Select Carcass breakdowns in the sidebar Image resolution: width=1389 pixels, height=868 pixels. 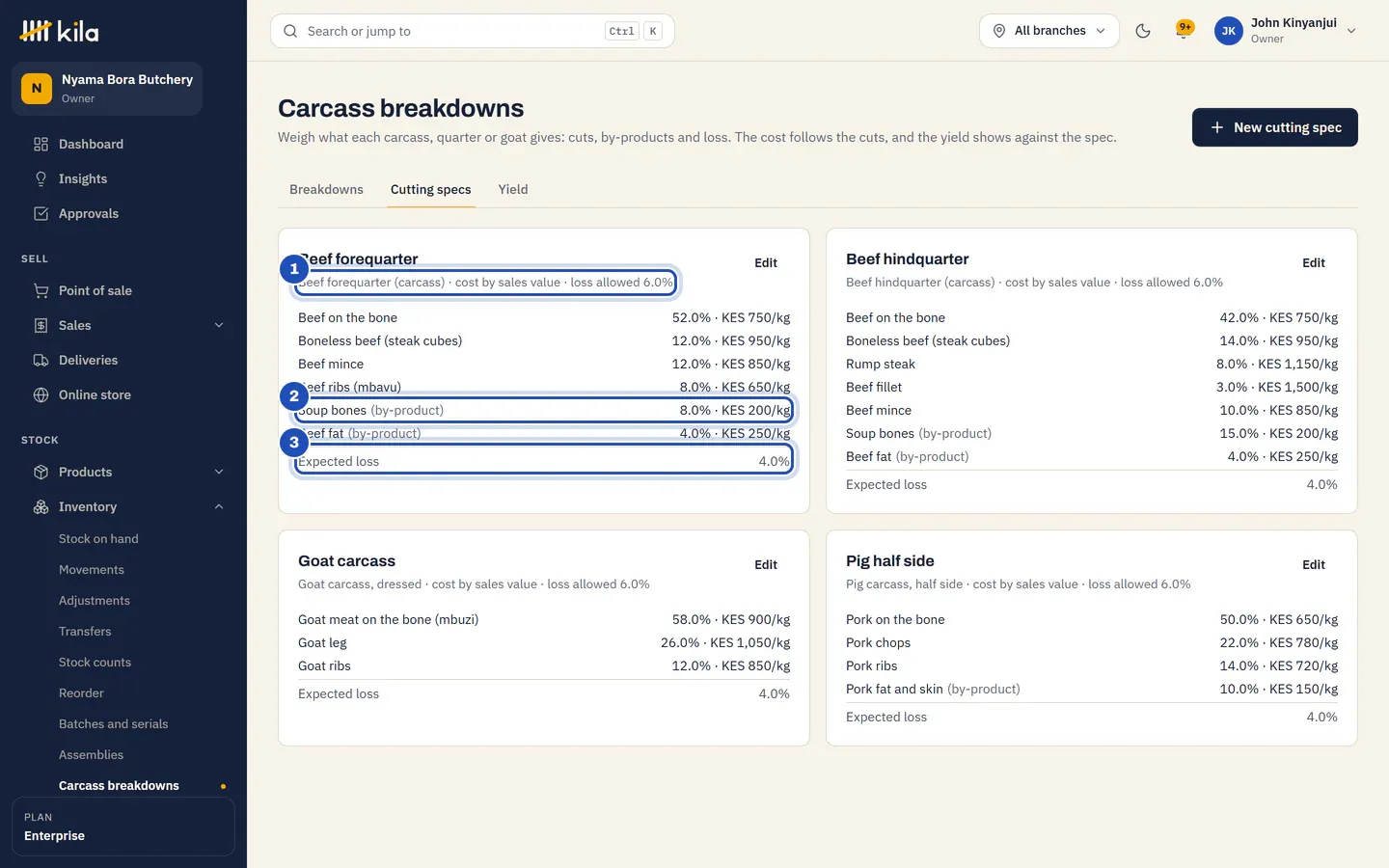pos(119,786)
